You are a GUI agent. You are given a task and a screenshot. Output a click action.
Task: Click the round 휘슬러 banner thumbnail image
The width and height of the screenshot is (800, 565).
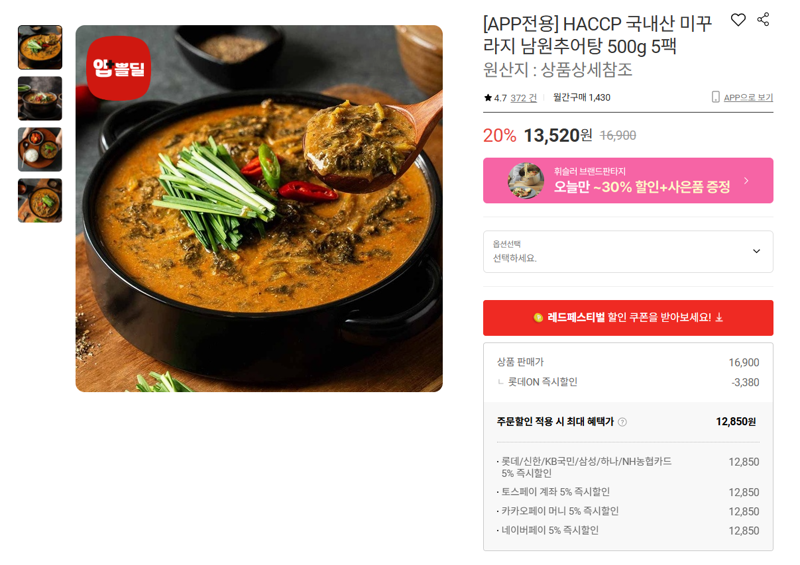pyautogui.click(x=526, y=181)
